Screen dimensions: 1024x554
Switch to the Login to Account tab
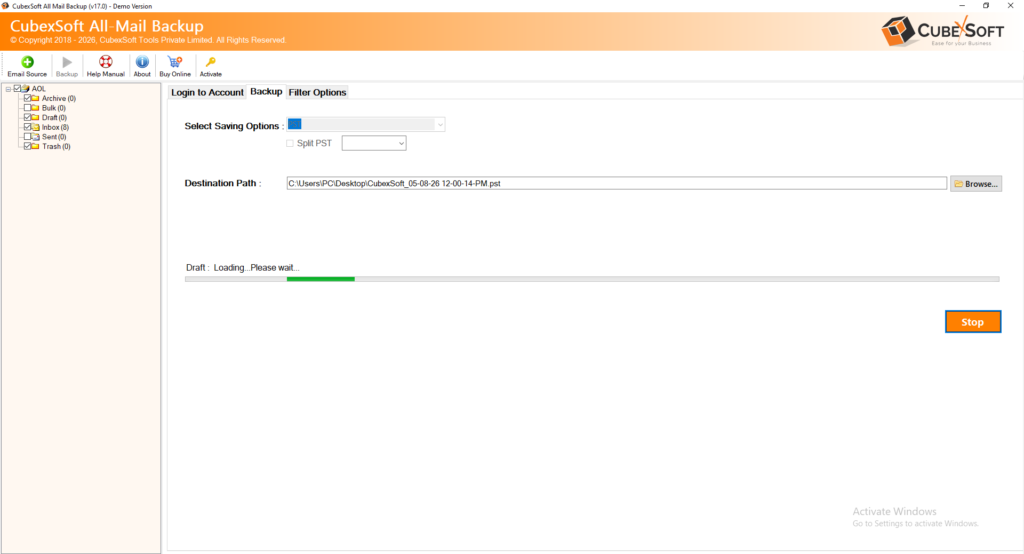pyautogui.click(x=207, y=92)
